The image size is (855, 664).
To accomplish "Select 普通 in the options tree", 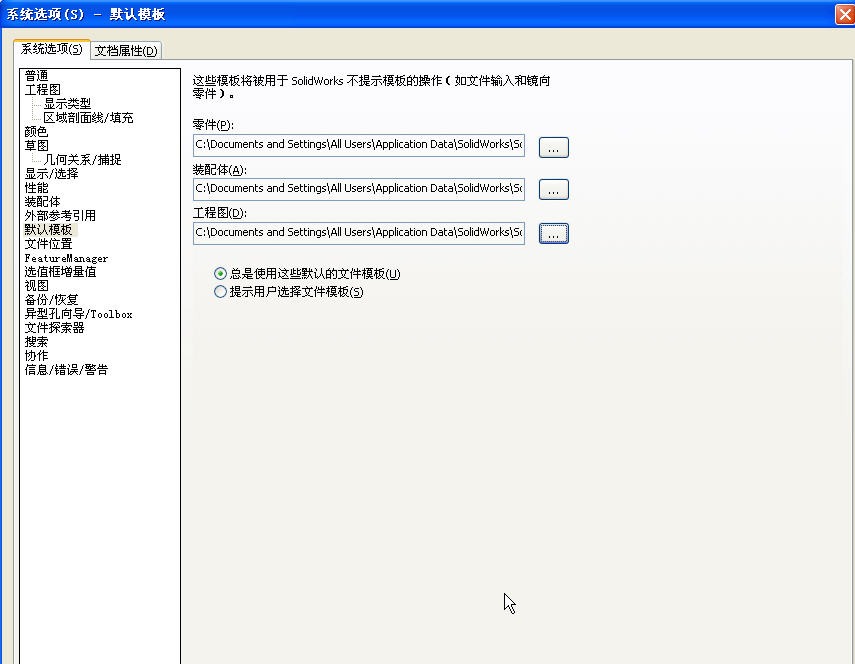I will (36, 76).
